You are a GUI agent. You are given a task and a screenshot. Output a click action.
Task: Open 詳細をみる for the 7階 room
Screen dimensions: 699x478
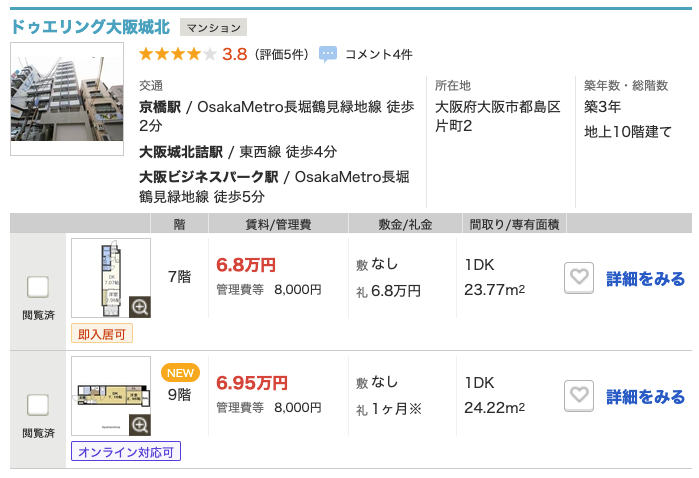[645, 279]
